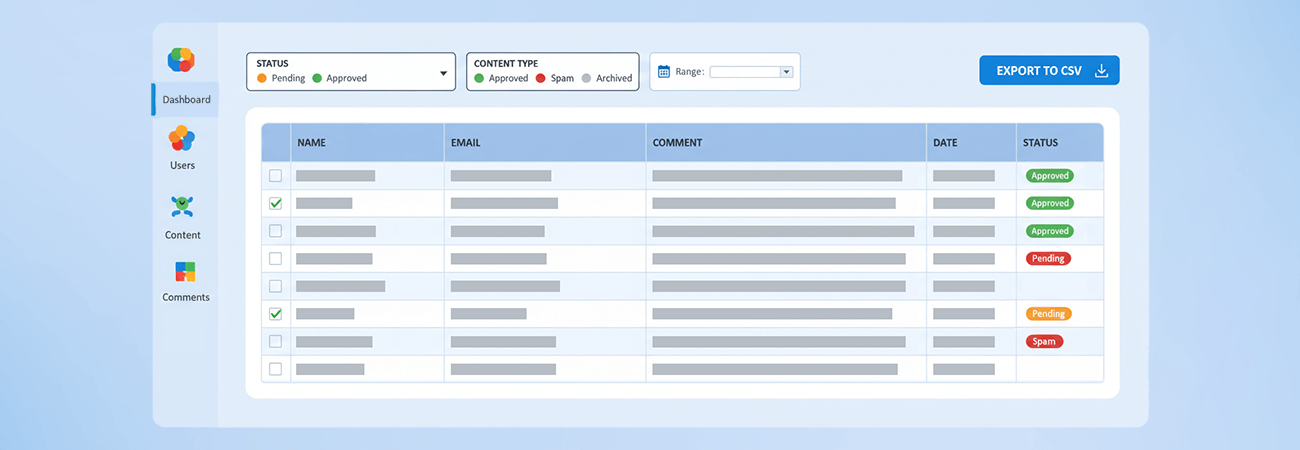The image size is (1300, 450).
Task: Click the Spam status badge
Action: pyautogui.click(x=1044, y=341)
